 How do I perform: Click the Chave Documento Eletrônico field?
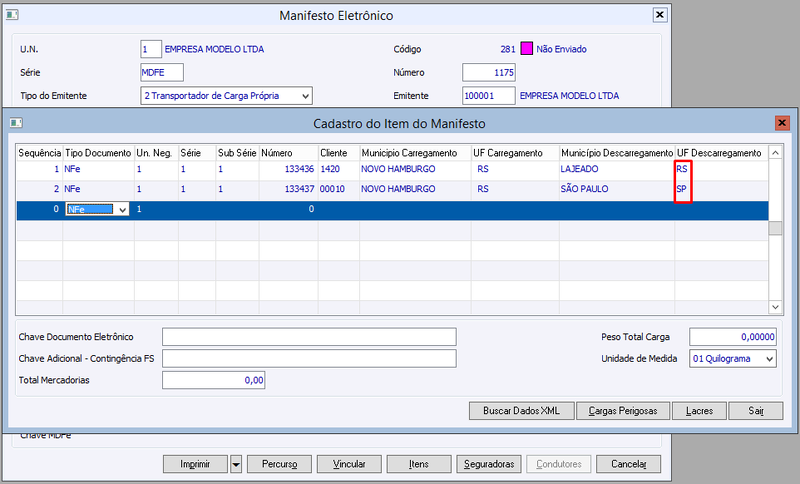309,337
